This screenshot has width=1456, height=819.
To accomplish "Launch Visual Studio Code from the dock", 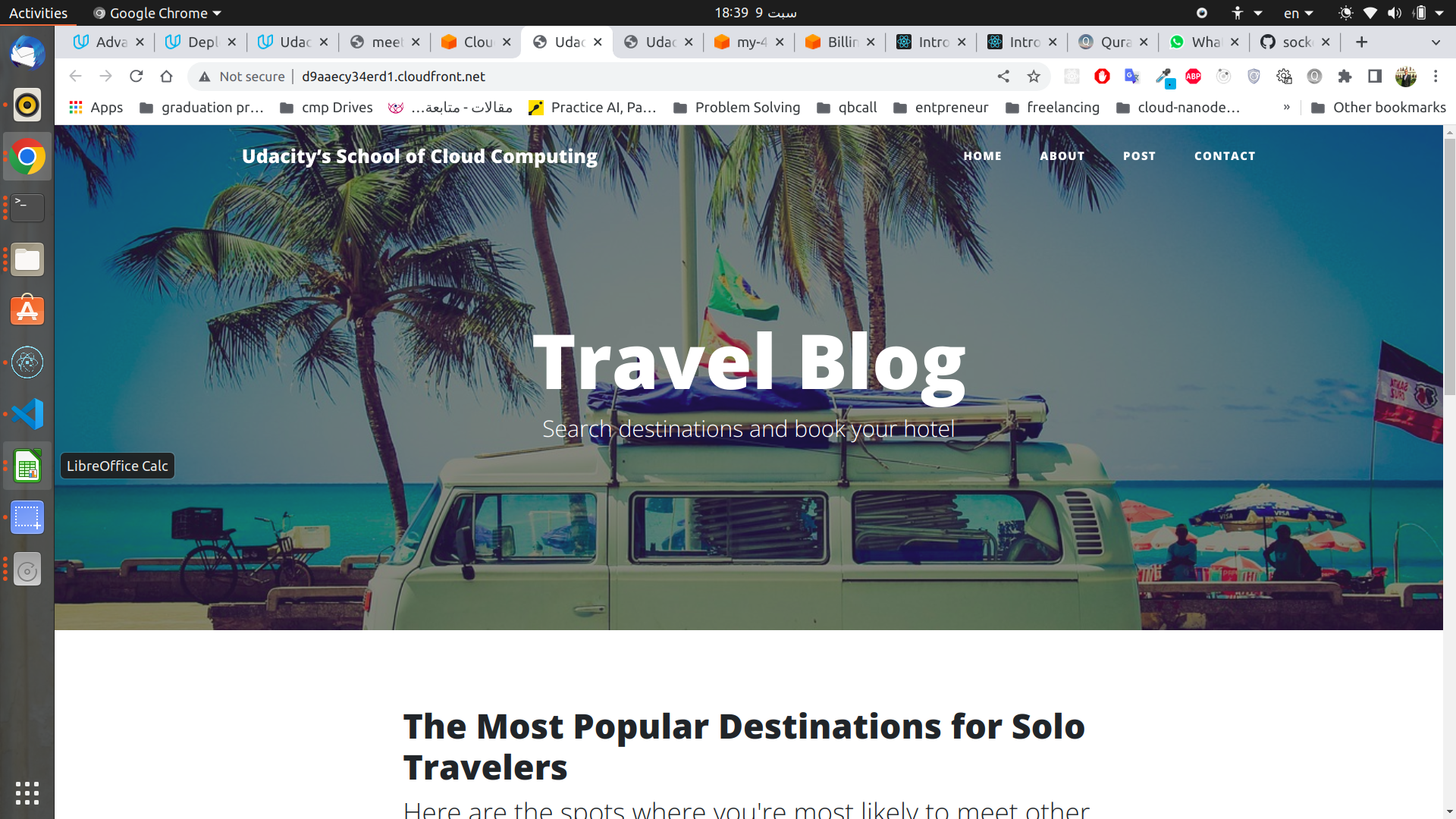I will pos(27,414).
